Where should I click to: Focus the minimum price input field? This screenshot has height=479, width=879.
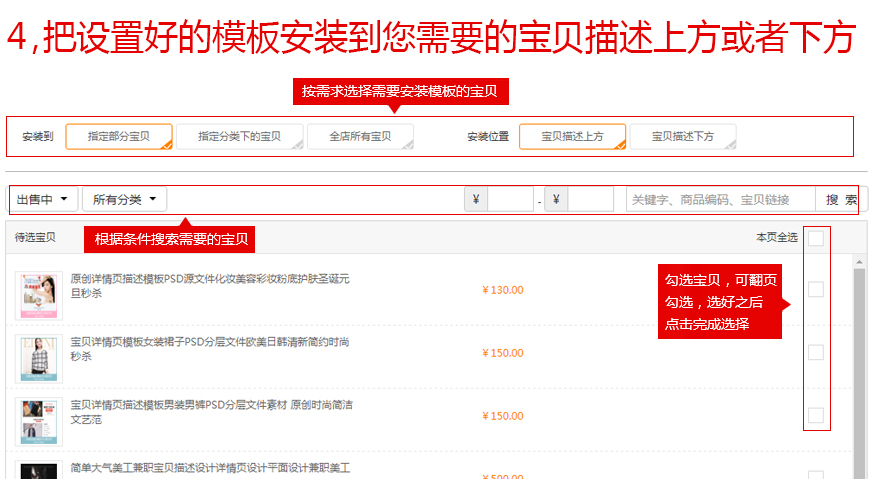510,199
